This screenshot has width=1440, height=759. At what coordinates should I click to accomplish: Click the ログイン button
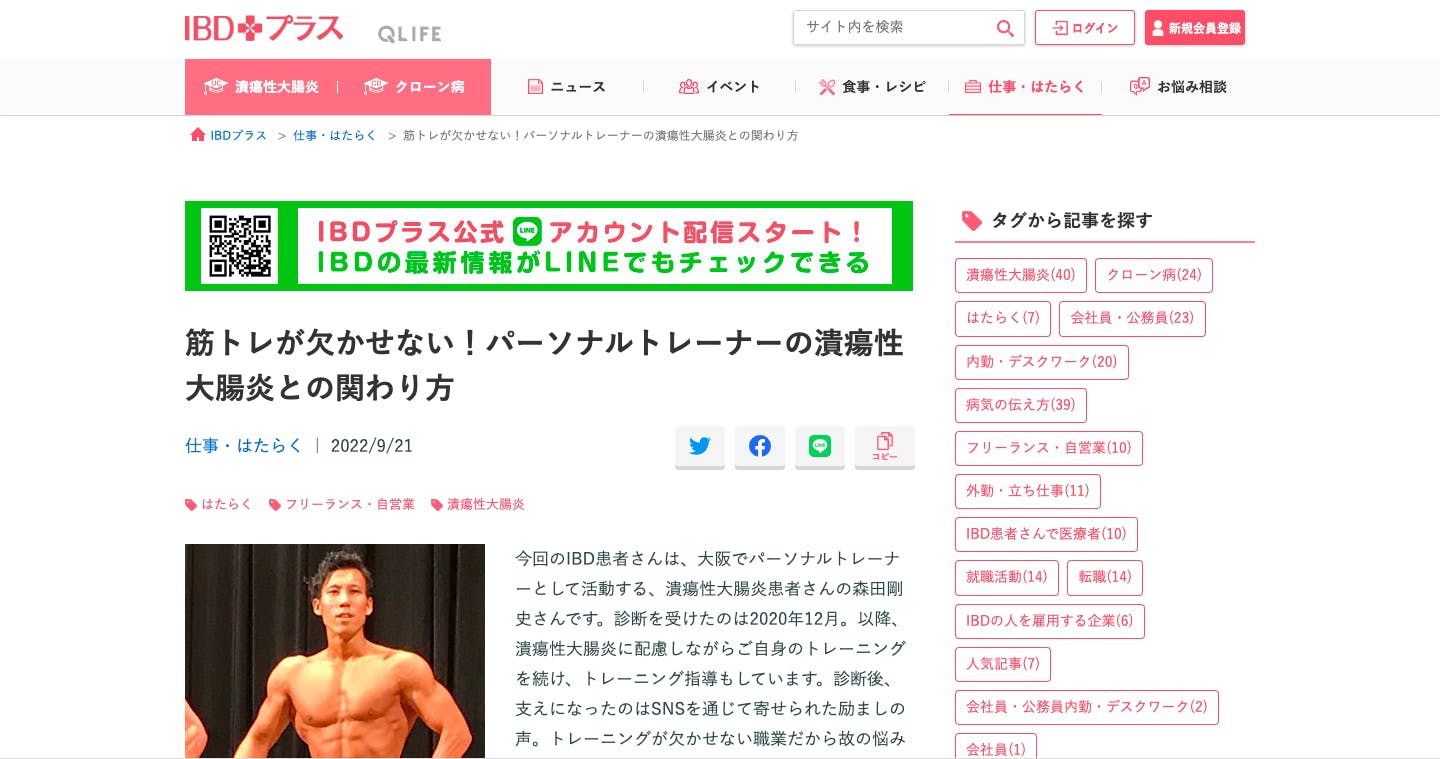click(x=1085, y=28)
